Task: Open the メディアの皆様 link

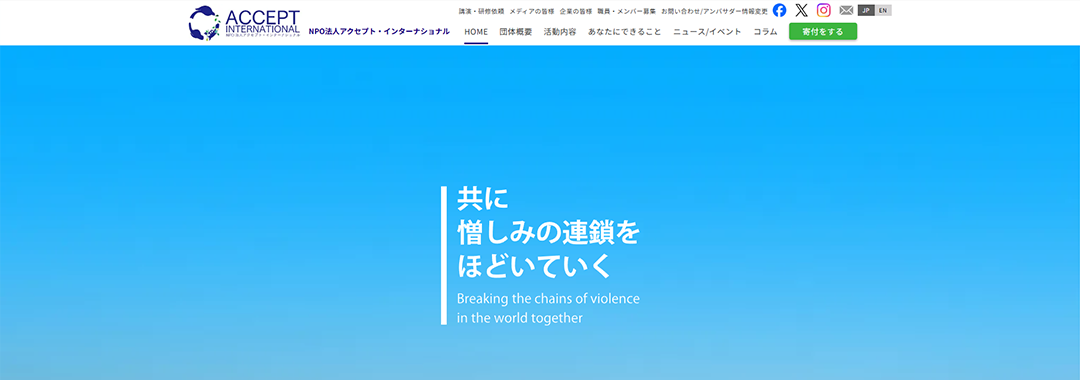Action: (532, 11)
